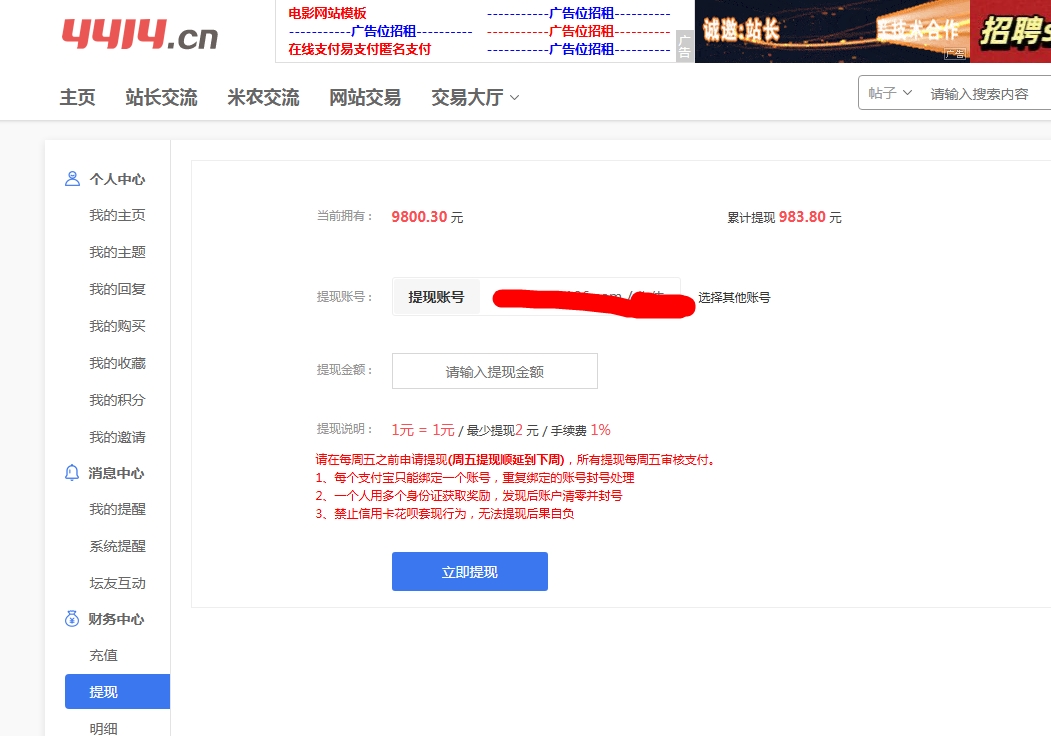Focus the 请输入提现金额 input field
Viewport: 1051px width, 736px height.
pos(494,371)
